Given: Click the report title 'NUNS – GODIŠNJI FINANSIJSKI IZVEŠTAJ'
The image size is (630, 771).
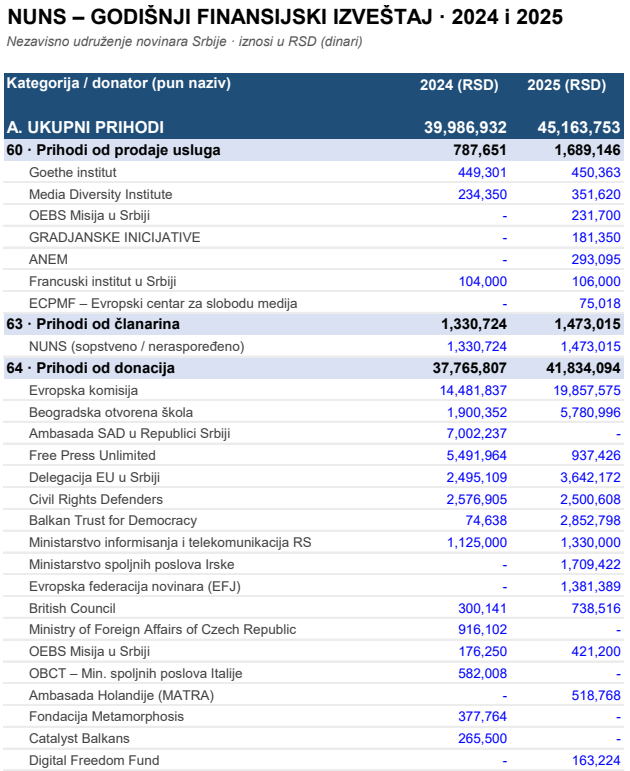Looking at the screenshot, I should pyautogui.click(x=220, y=18).
